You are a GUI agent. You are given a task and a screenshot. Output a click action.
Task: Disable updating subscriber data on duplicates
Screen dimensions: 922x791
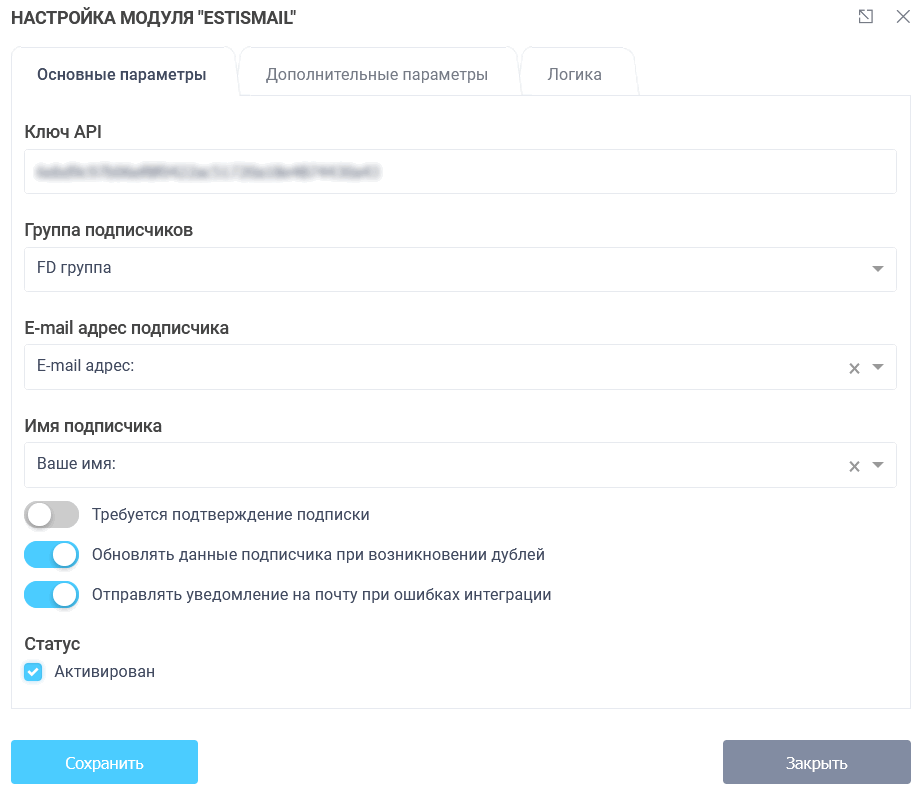tap(51, 554)
